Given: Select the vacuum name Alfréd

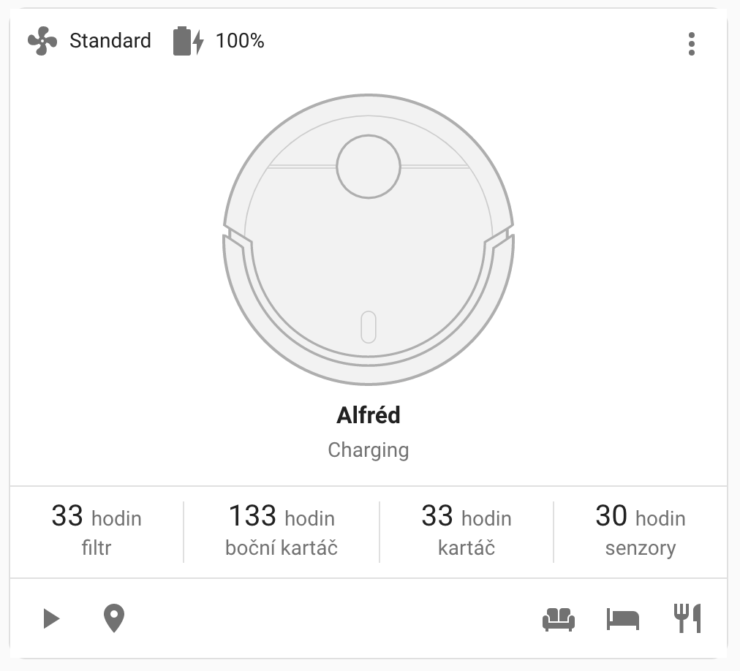Looking at the screenshot, I should pyautogui.click(x=369, y=415).
